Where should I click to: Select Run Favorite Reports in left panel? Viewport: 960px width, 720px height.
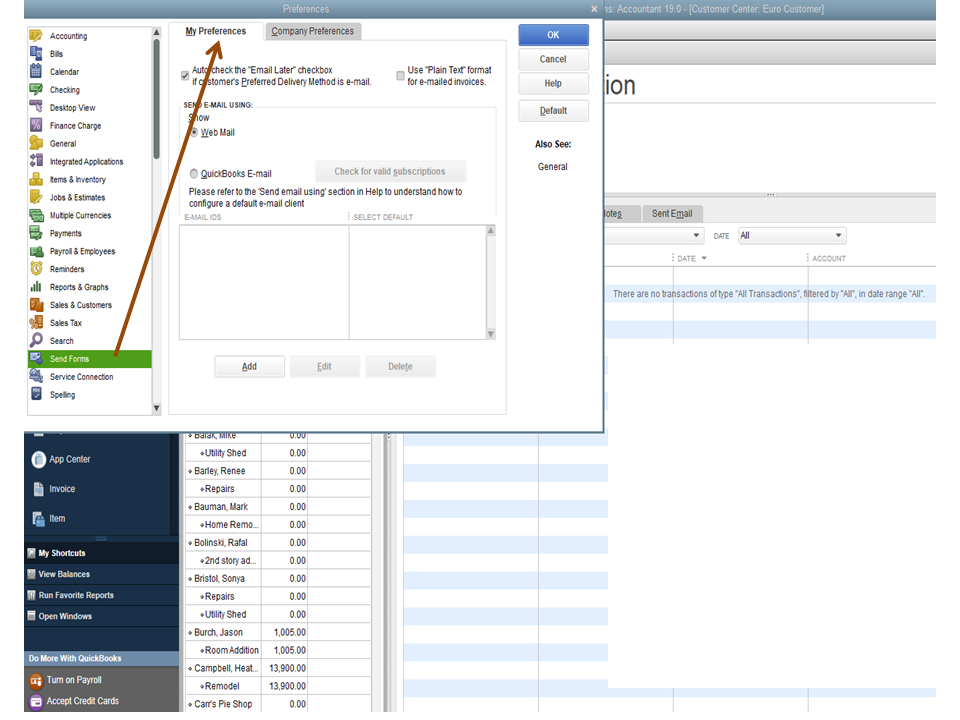[x=102, y=596]
